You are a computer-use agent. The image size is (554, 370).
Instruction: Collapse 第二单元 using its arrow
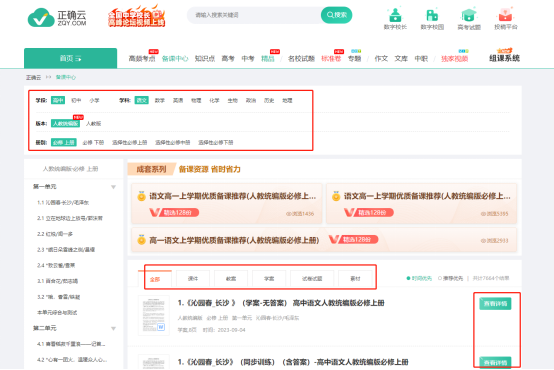click(113, 329)
